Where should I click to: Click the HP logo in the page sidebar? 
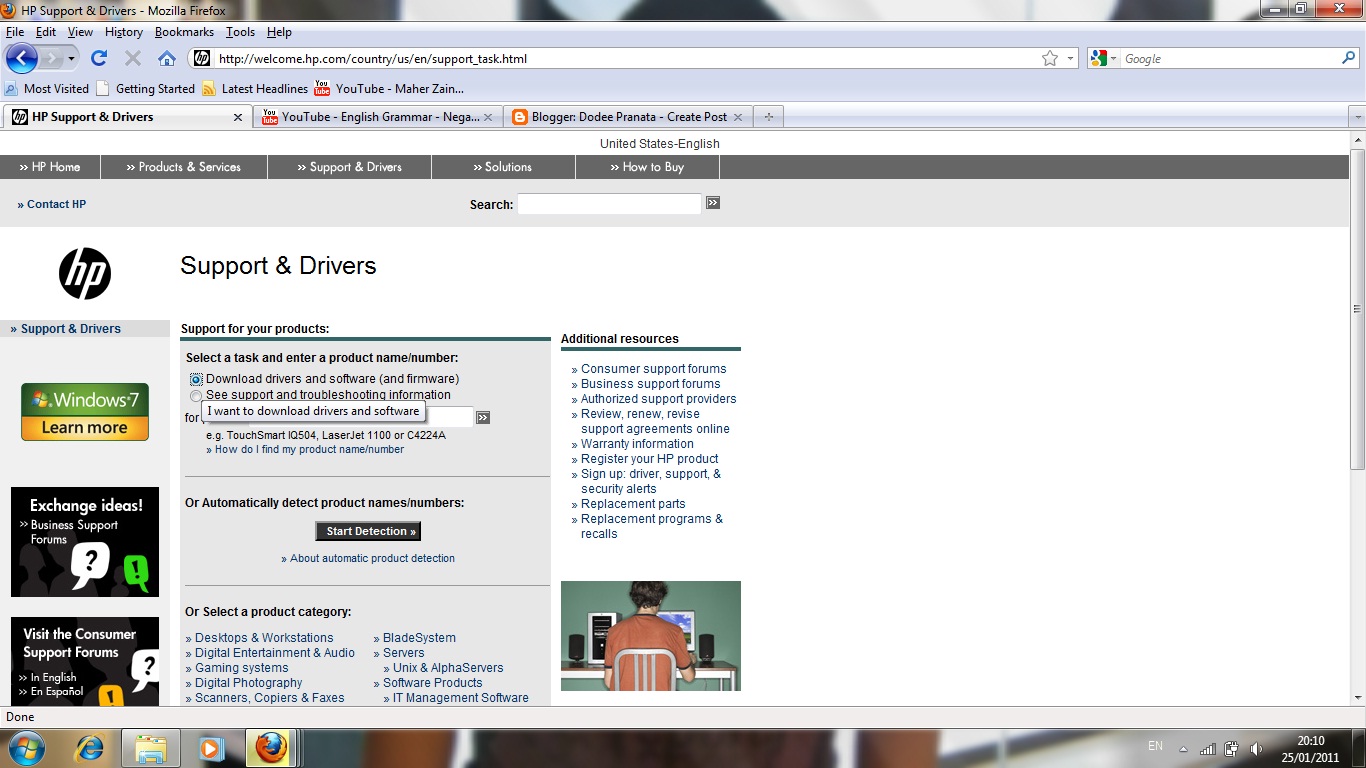(85, 273)
